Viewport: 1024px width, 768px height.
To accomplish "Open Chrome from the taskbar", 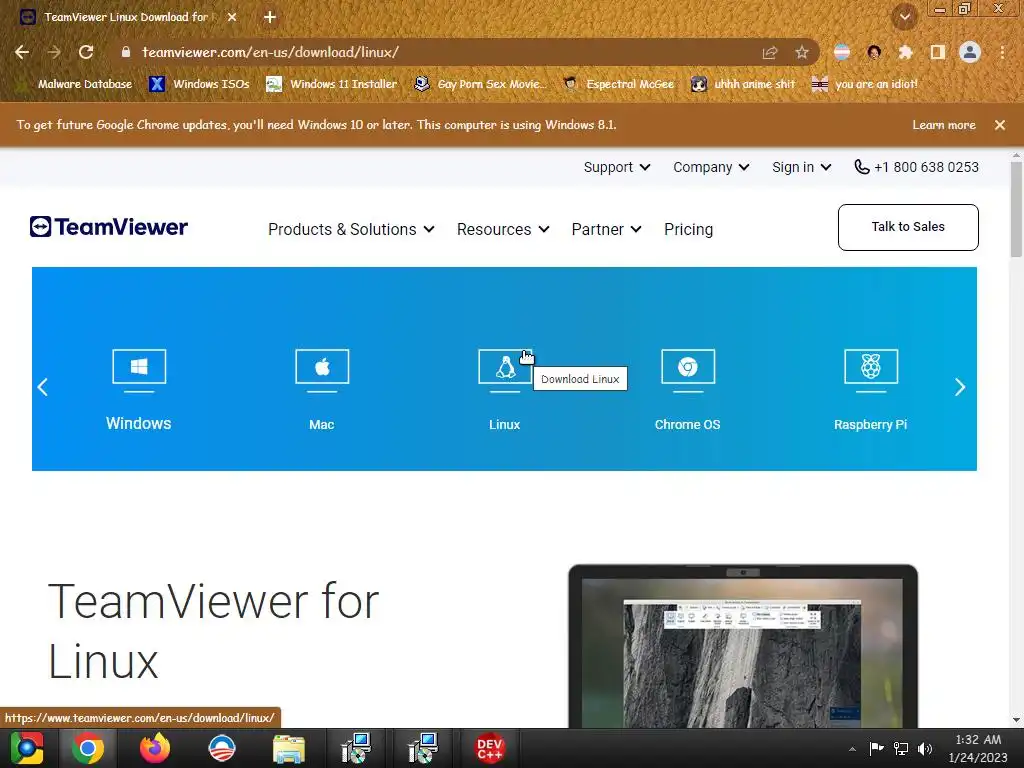I will click(88, 748).
